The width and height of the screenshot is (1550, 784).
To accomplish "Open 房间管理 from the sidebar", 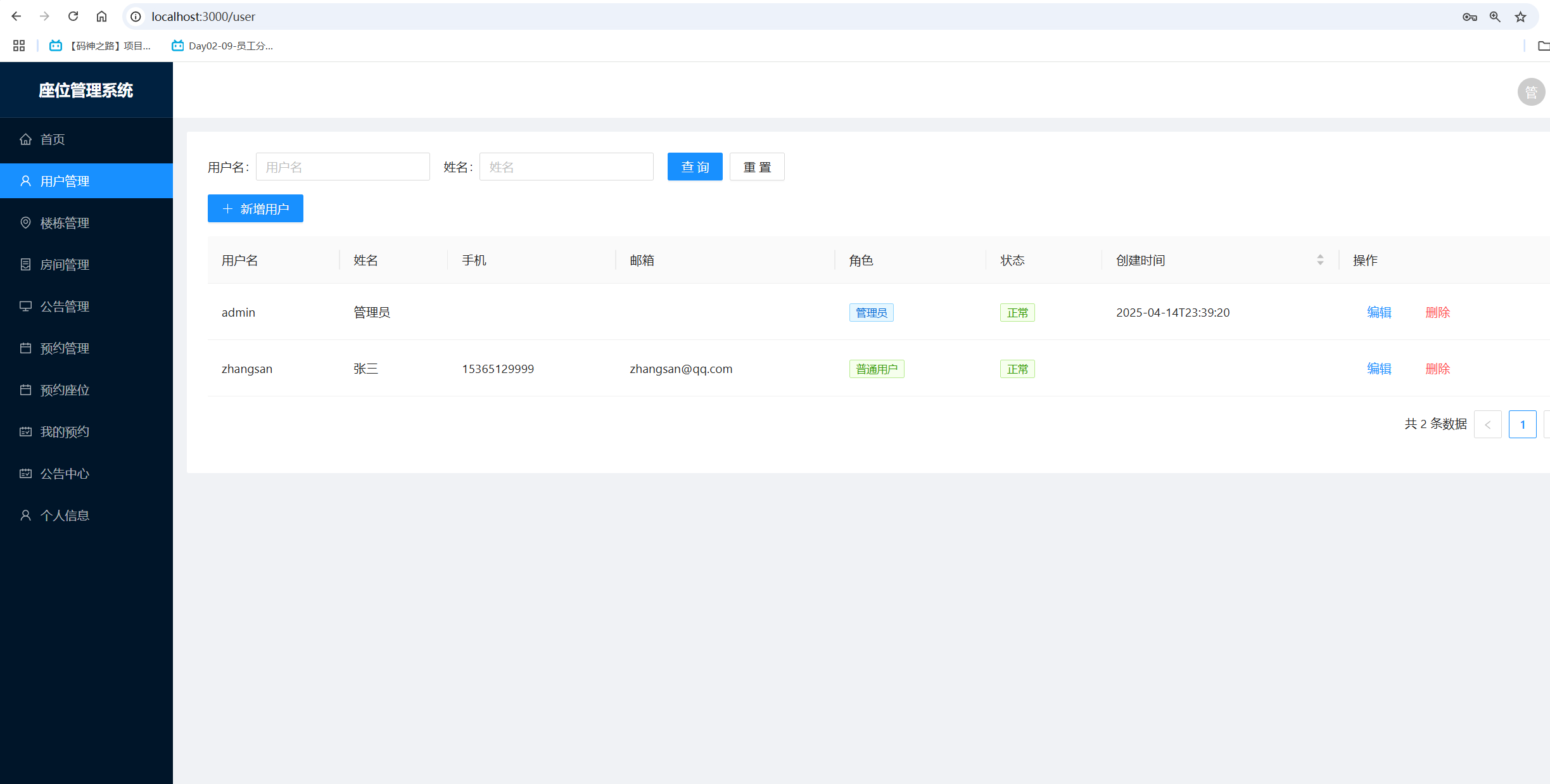I will click(x=65, y=265).
